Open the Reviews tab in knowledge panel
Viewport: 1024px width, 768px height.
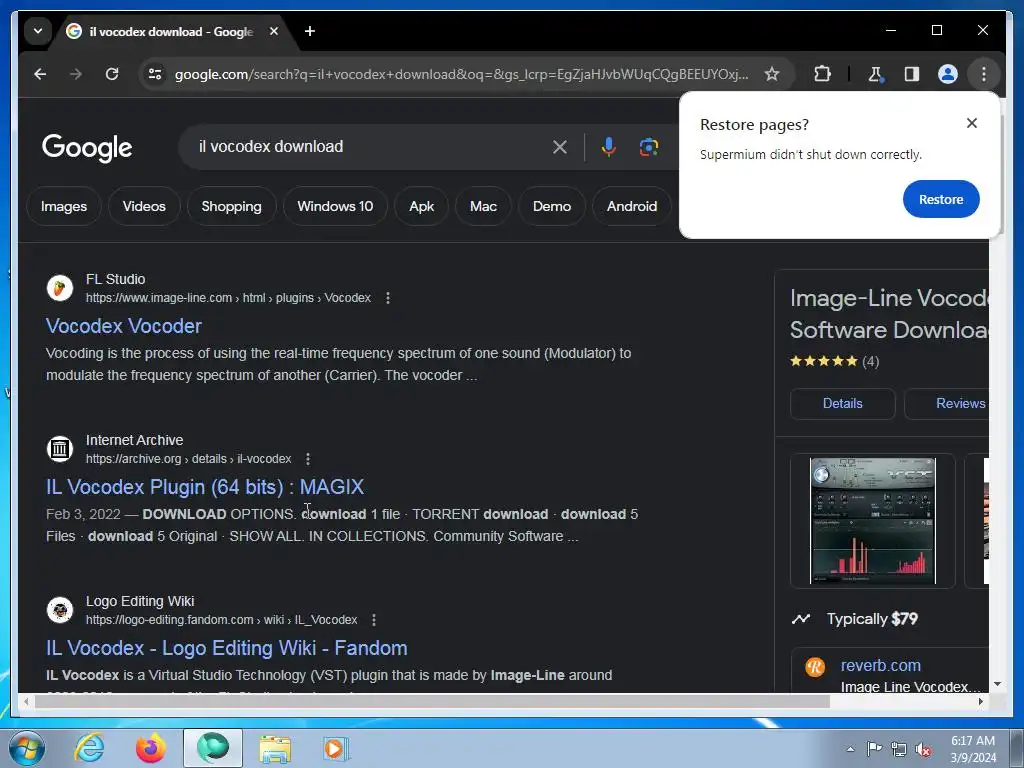pos(948,404)
